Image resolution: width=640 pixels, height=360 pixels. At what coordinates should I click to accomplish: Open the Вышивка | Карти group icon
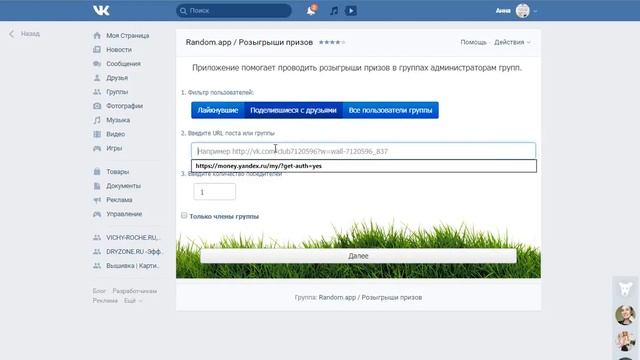pos(97,266)
